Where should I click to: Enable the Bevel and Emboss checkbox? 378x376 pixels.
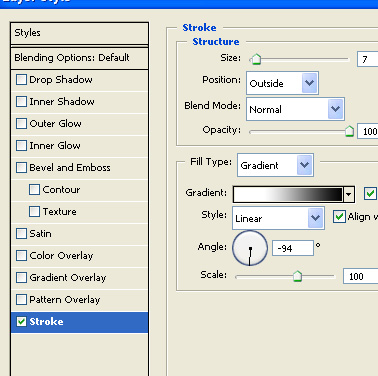pos(21,168)
